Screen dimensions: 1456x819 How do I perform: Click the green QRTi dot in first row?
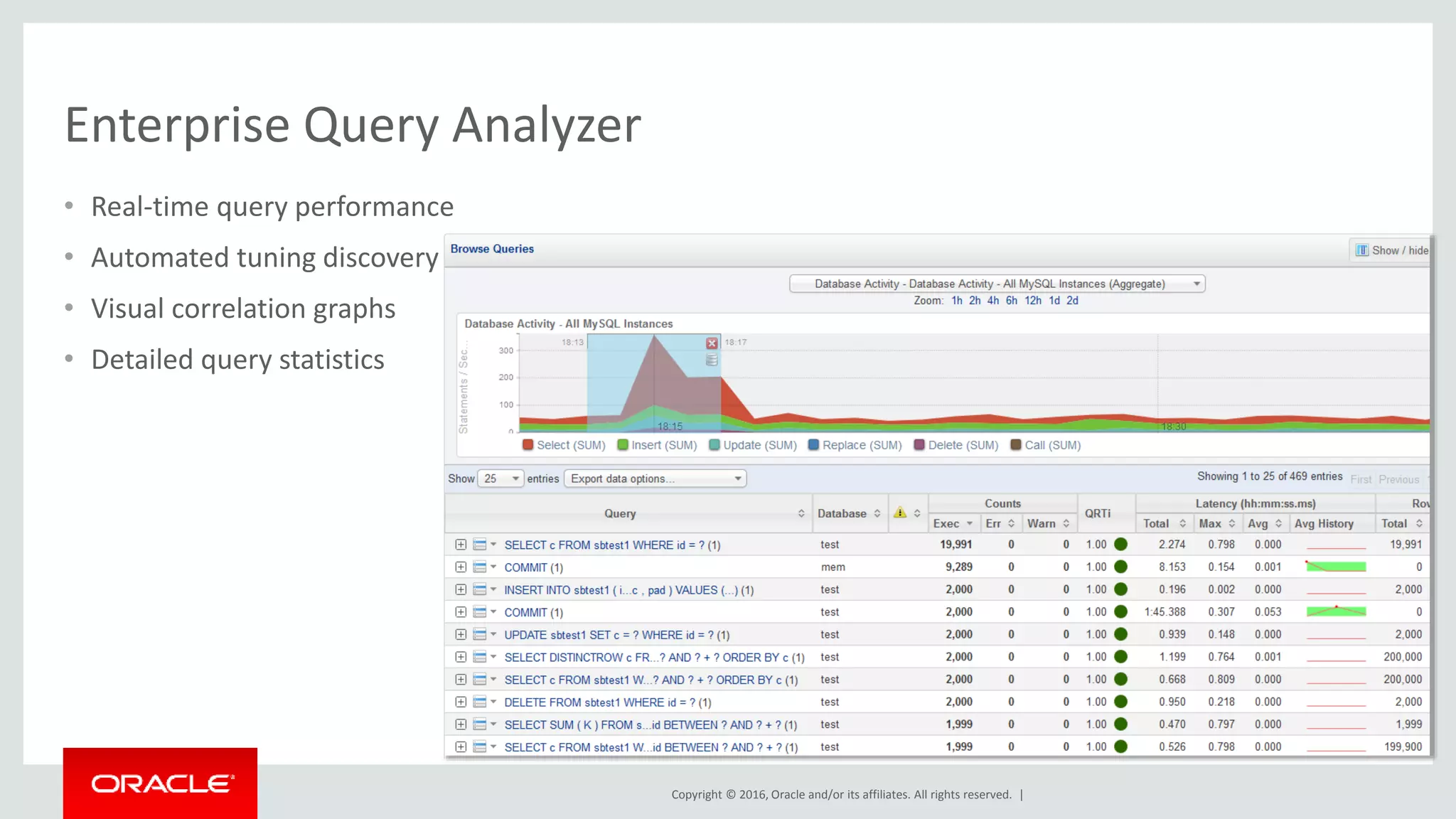[1121, 545]
